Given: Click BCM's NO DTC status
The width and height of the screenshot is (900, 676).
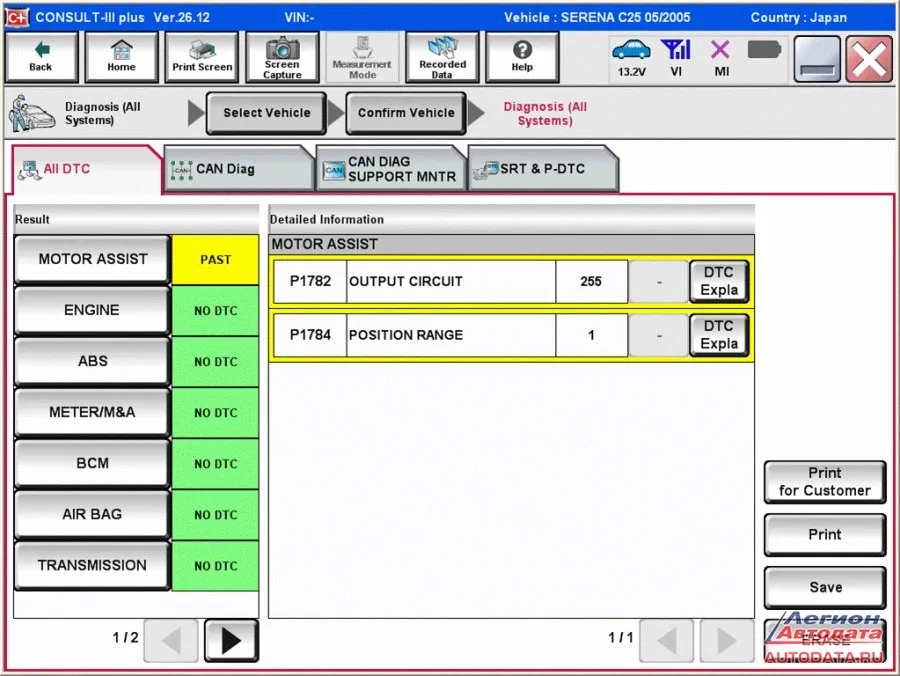Looking at the screenshot, I should (x=215, y=464).
